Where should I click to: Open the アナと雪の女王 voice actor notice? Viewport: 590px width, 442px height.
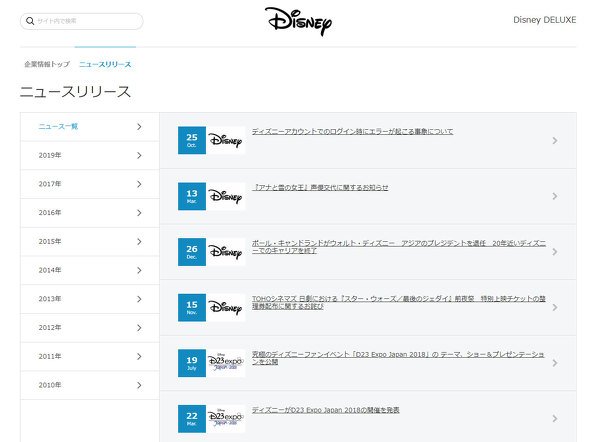pos(320,187)
